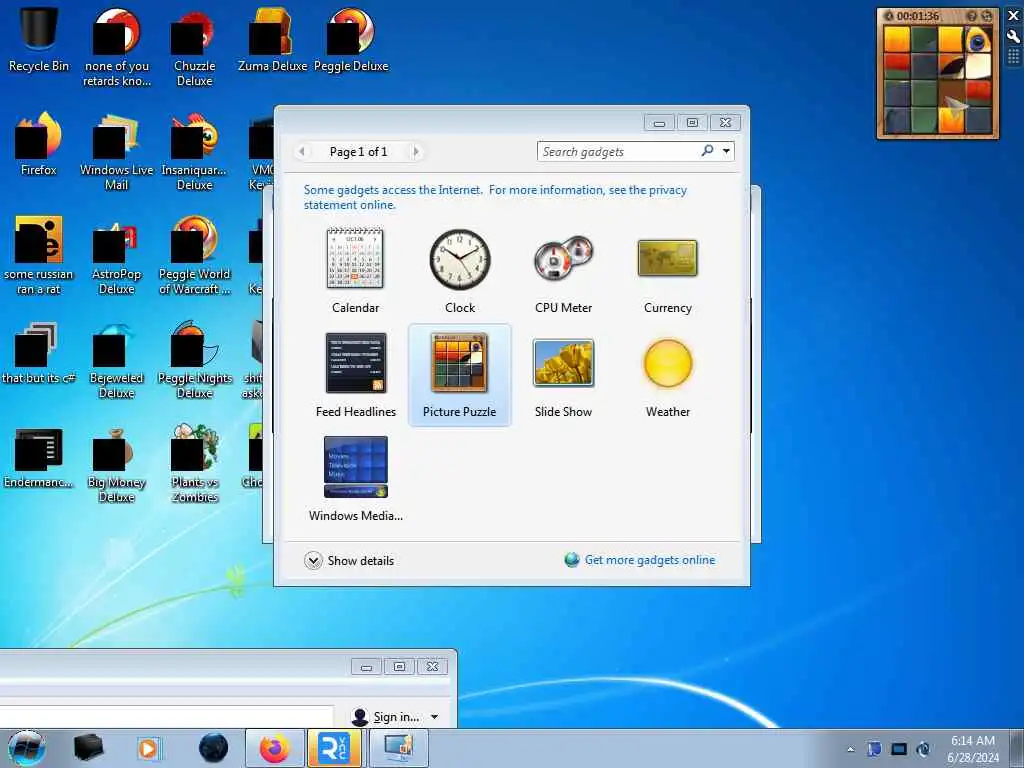Switch to the gadget gallery taskbar button
The height and width of the screenshot is (768, 1024).
pyautogui.click(x=398, y=748)
